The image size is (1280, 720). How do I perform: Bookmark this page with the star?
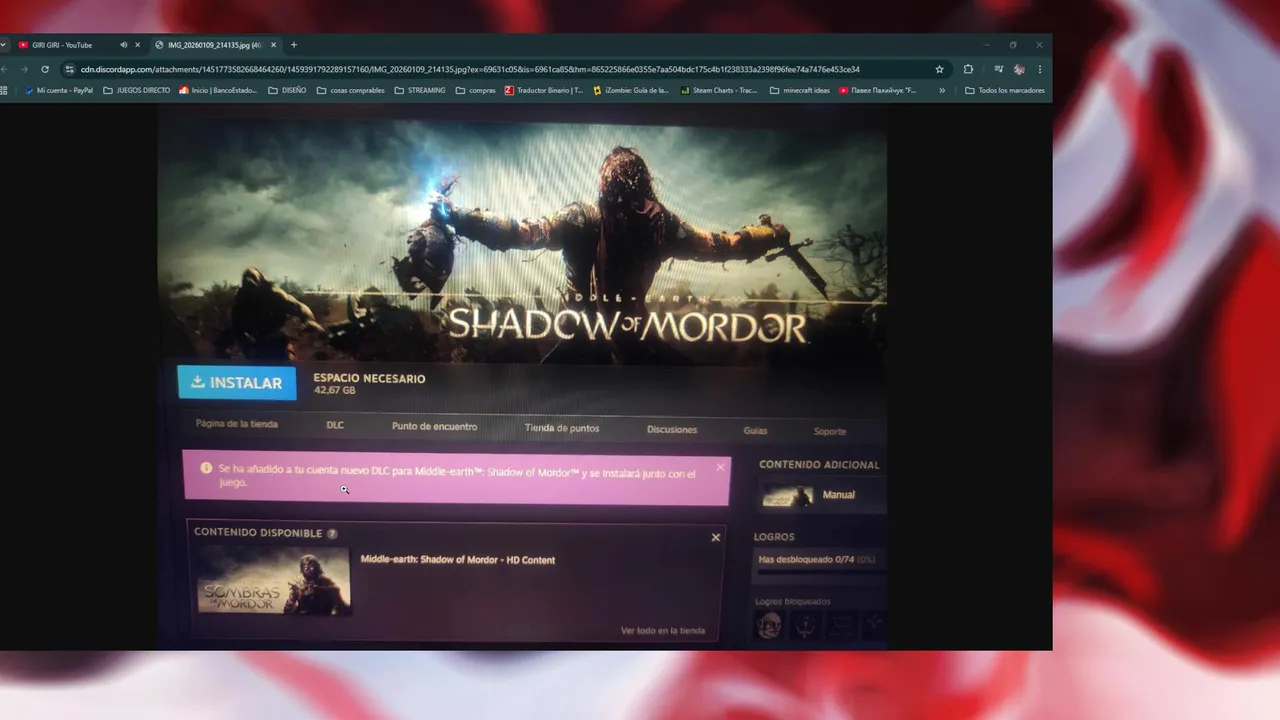[939, 69]
